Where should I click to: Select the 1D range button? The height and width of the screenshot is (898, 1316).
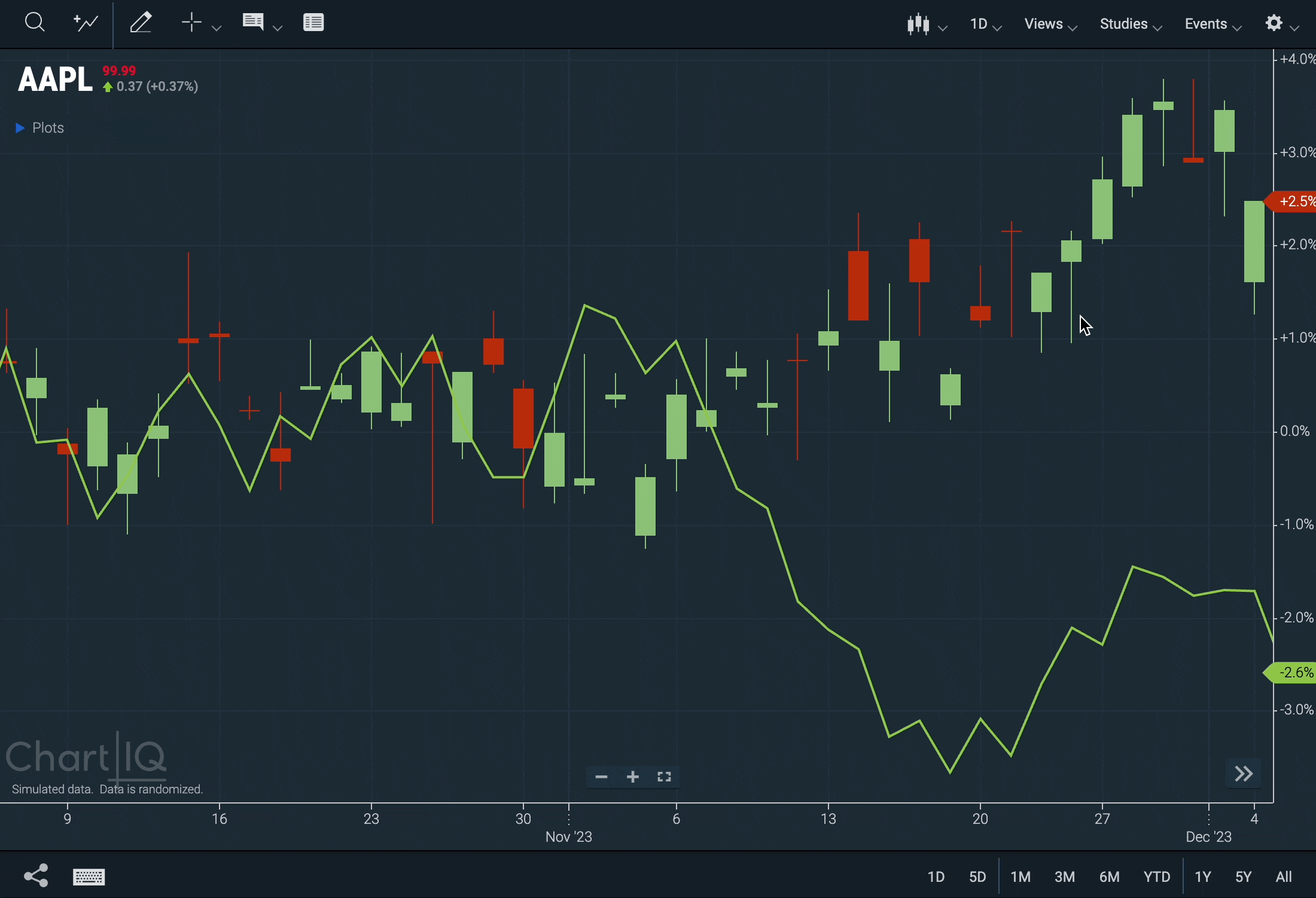click(936, 877)
